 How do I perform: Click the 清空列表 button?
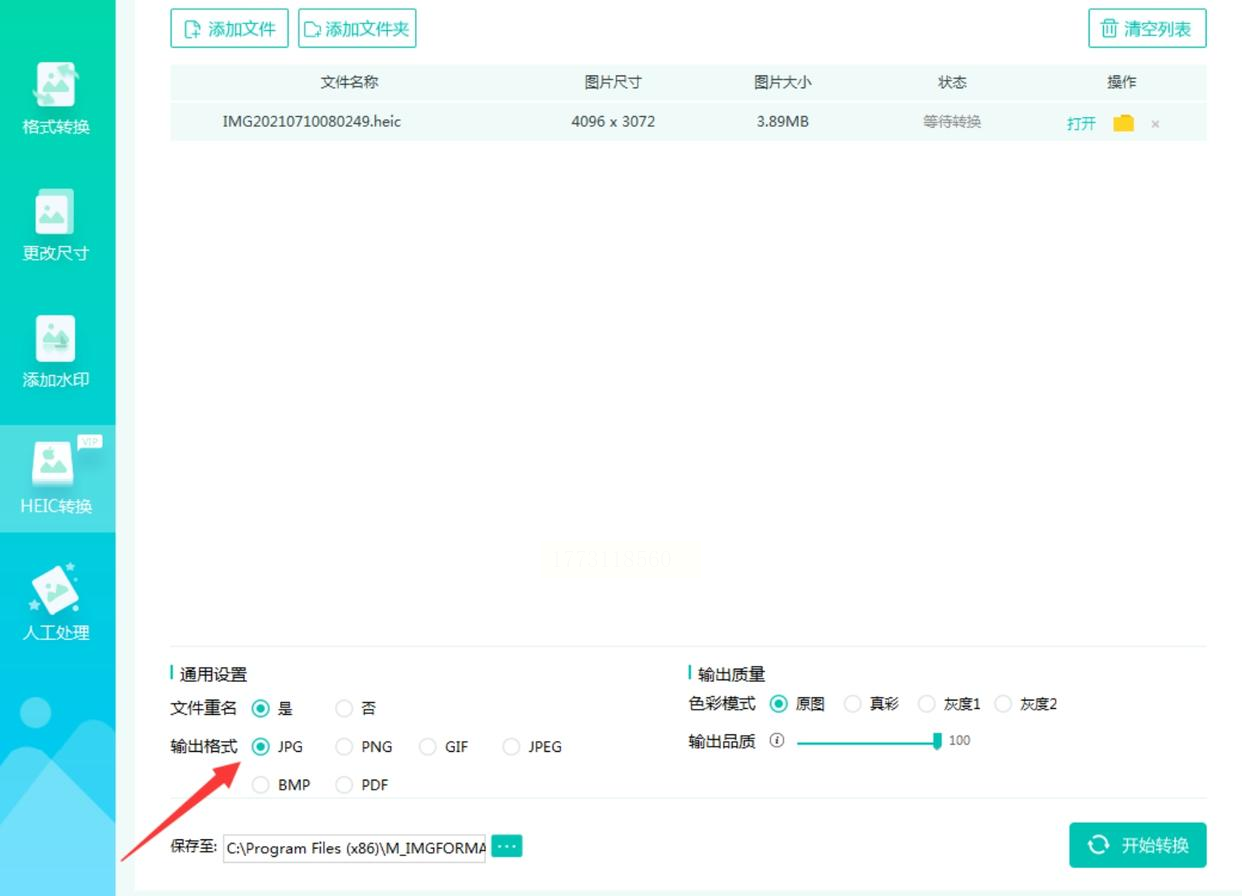(1147, 28)
